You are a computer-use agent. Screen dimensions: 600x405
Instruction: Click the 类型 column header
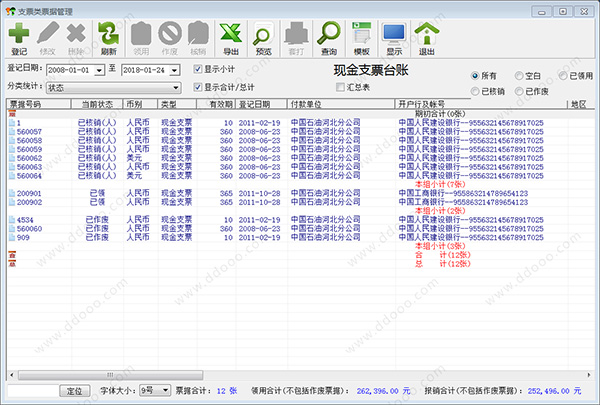[177, 104]
